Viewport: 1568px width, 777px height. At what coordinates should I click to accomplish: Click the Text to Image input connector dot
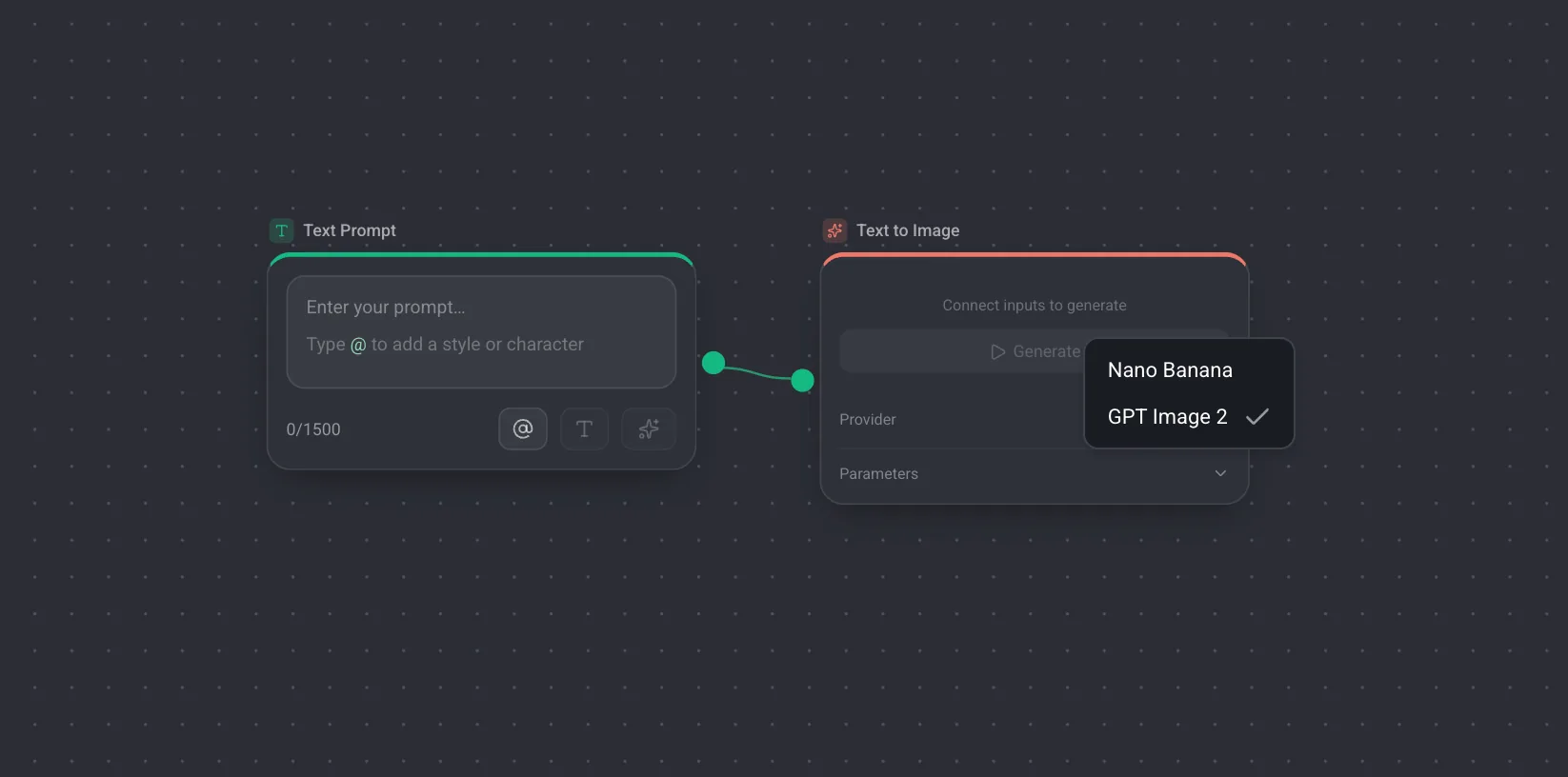point(803,381)
